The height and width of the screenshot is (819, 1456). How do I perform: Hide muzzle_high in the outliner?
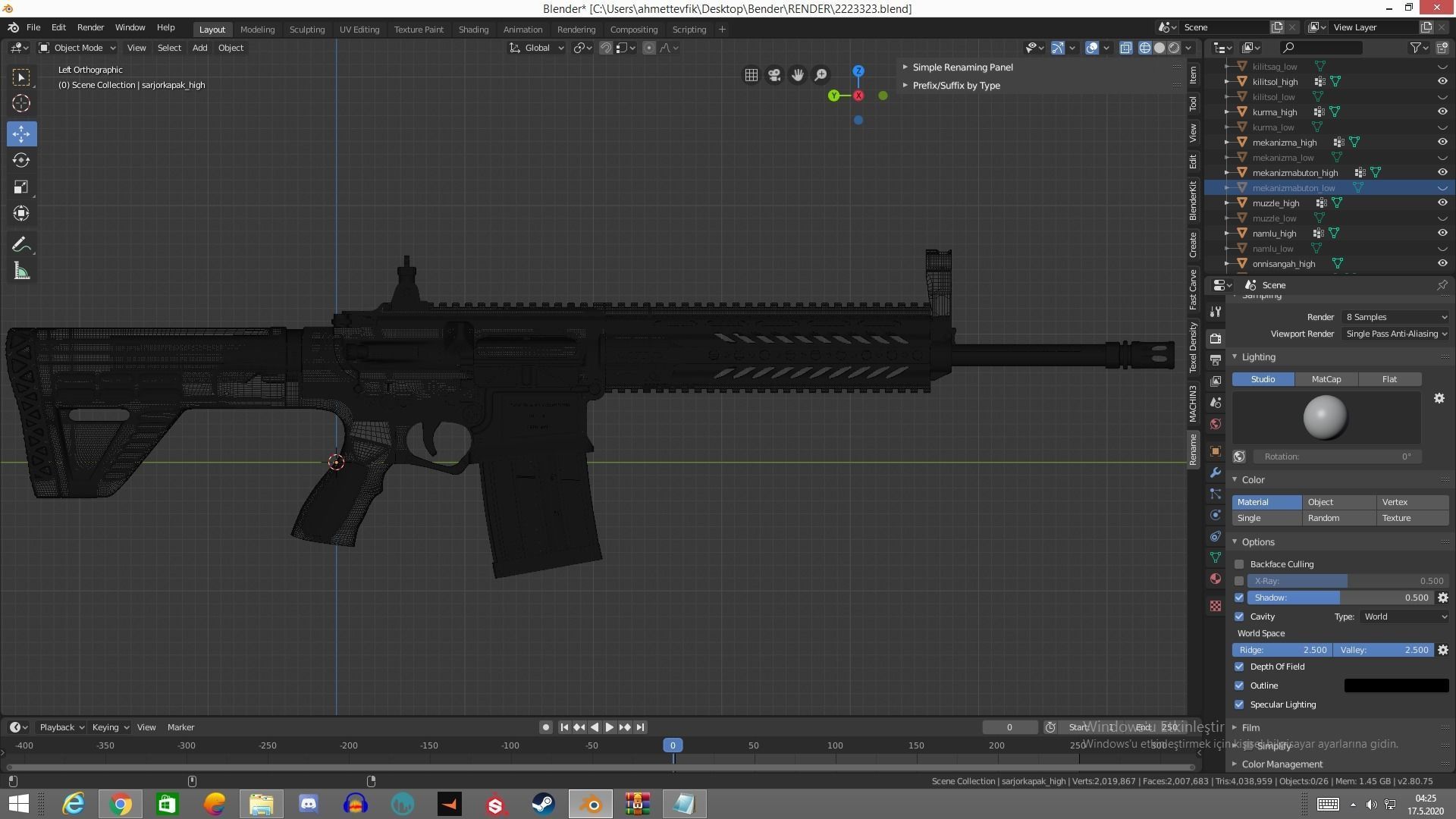pyautogui.click(x=1442, y=203)
